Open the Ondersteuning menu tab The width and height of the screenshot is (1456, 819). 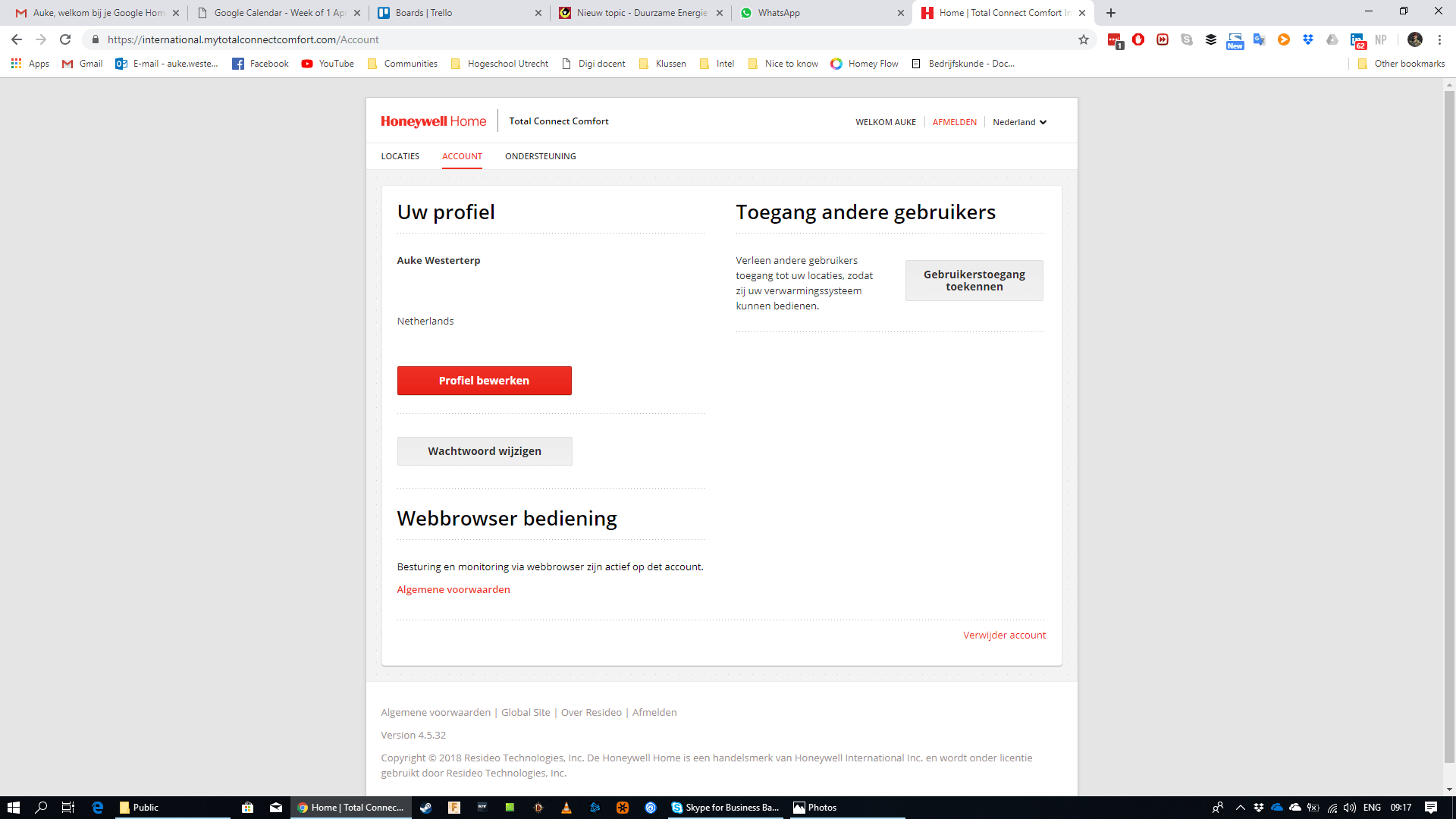[x=540, y=156]
